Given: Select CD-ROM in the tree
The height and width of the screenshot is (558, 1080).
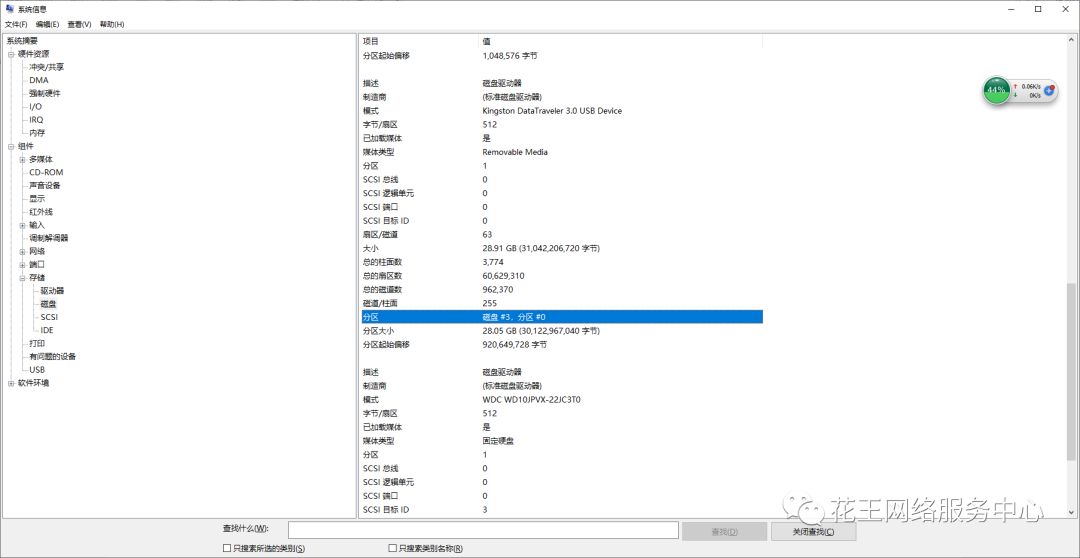Looking at the screenshot, I should (46, 172).
